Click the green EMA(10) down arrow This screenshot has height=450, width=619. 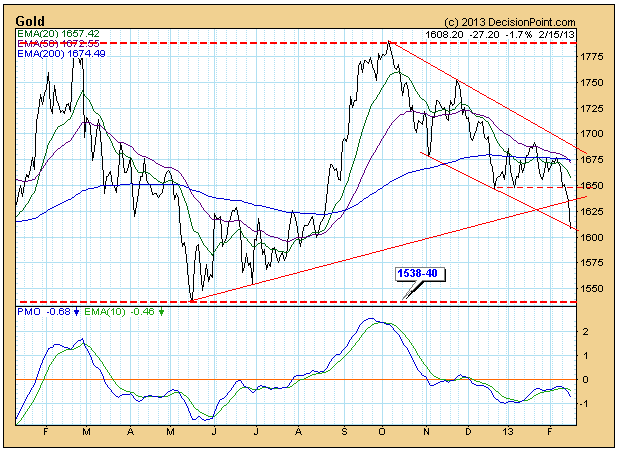[161, 312]
